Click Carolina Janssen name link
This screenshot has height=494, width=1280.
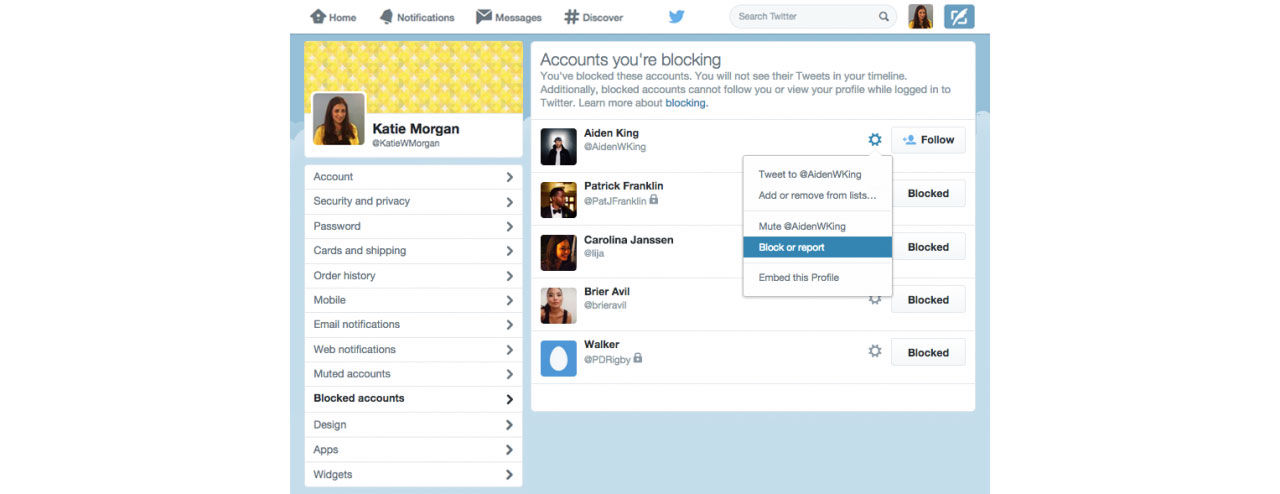coord(629,240)
